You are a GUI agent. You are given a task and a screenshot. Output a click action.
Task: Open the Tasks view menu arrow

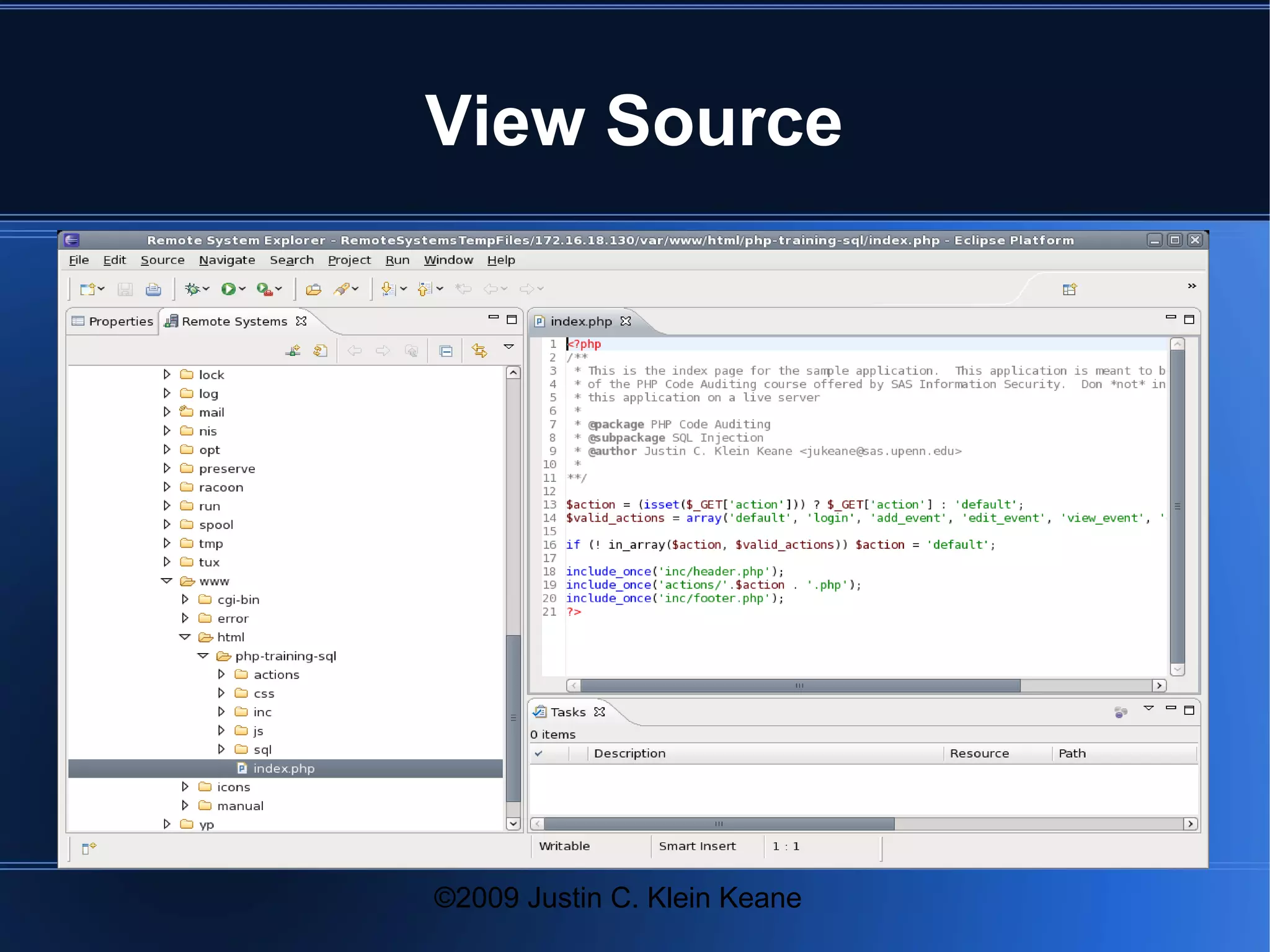[x=1148, y=708]
